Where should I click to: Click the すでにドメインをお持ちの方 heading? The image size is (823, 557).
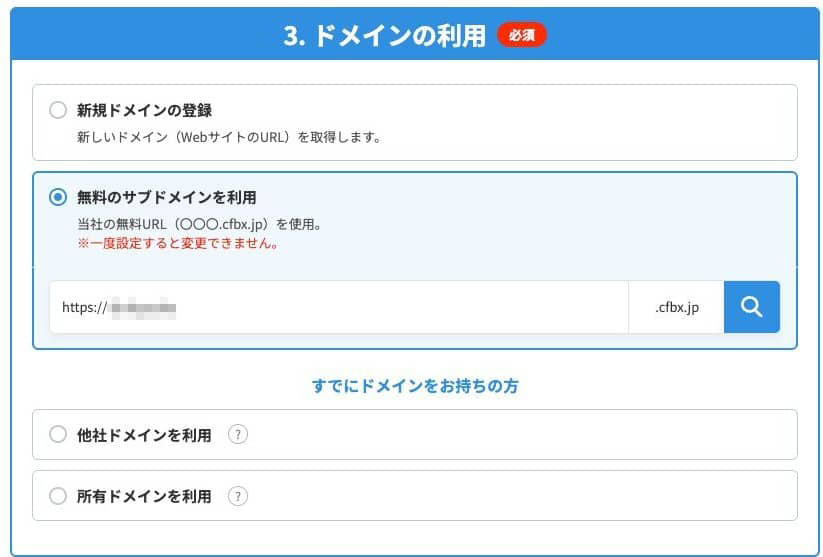click(415, 386)
